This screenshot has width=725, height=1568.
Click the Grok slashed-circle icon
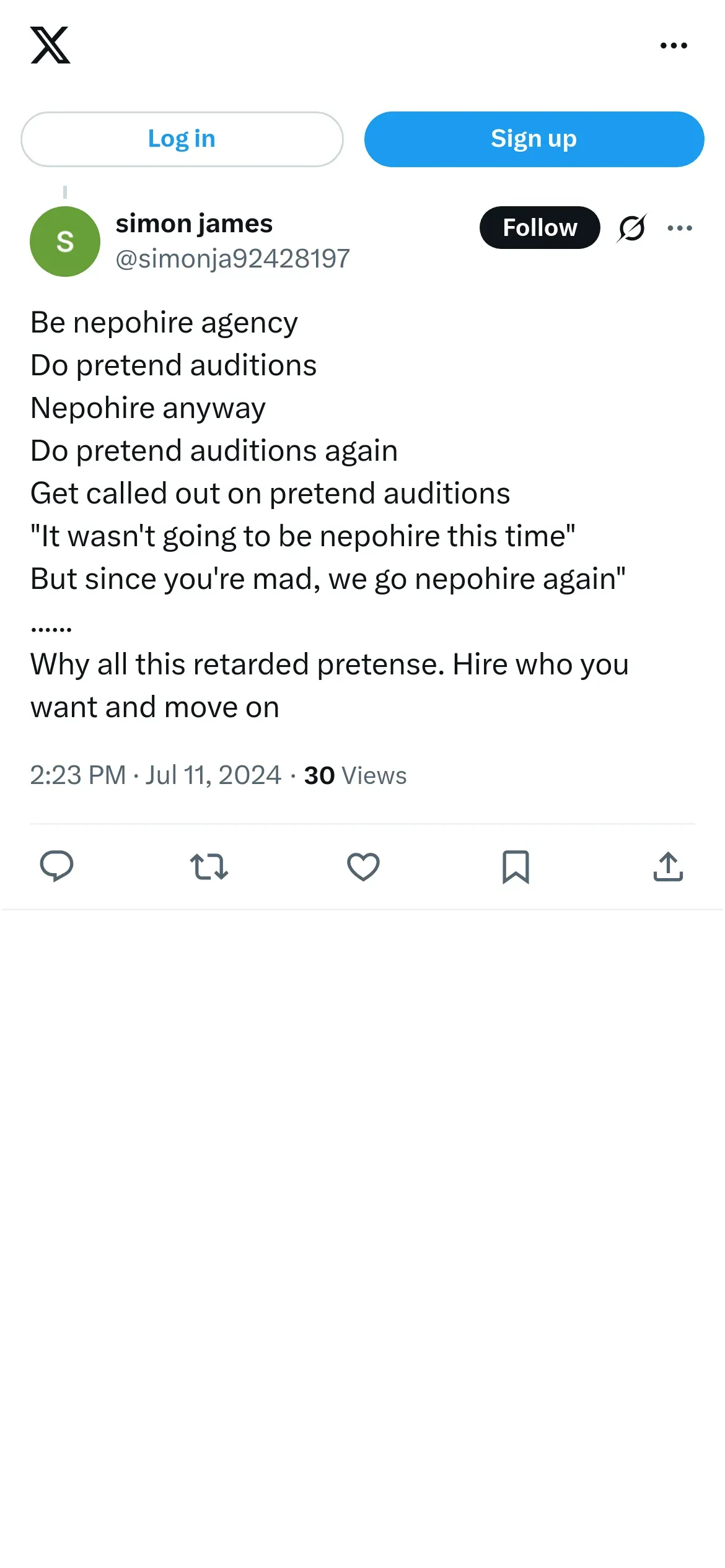click(x=631, y=228)
